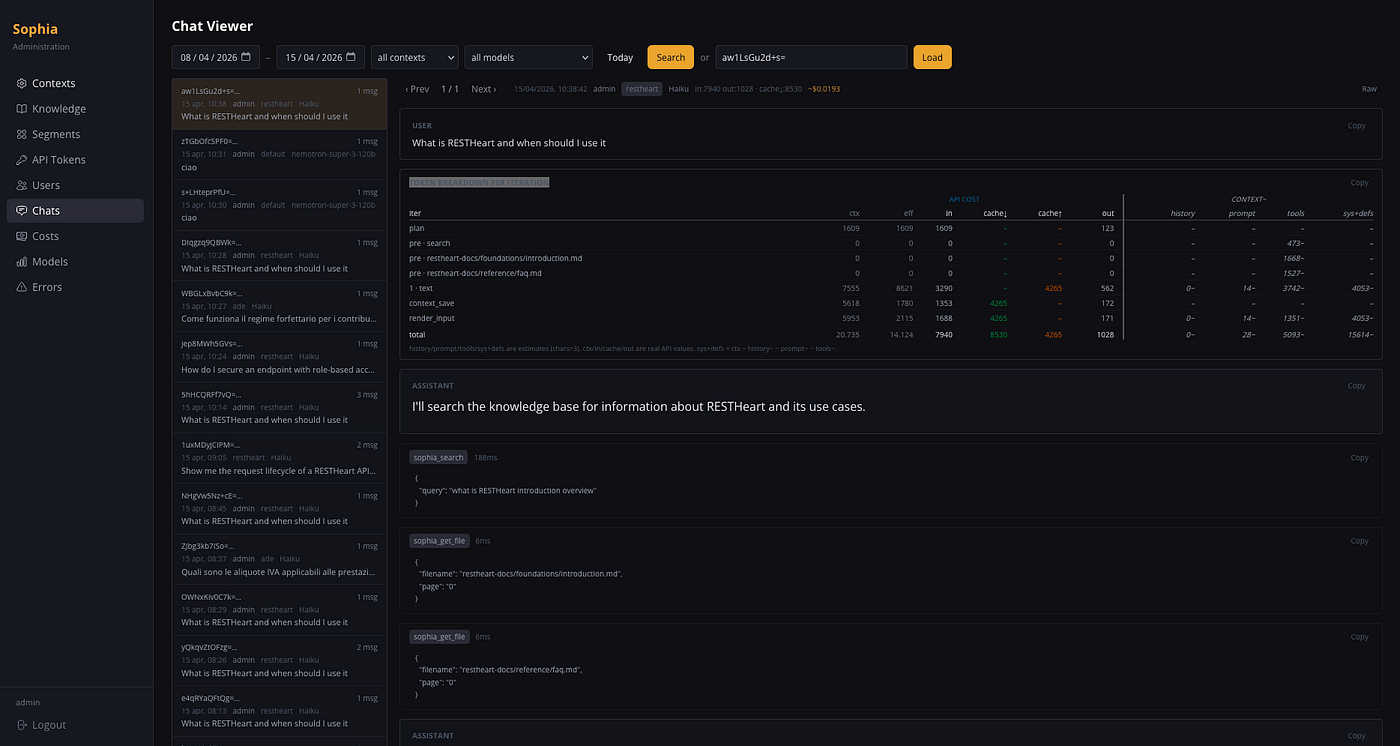Image resolution: width=1400 pixels, height=746 pixels.
Task: Click the Costs icon in sidebar
Action: click(x=22, y=237)
